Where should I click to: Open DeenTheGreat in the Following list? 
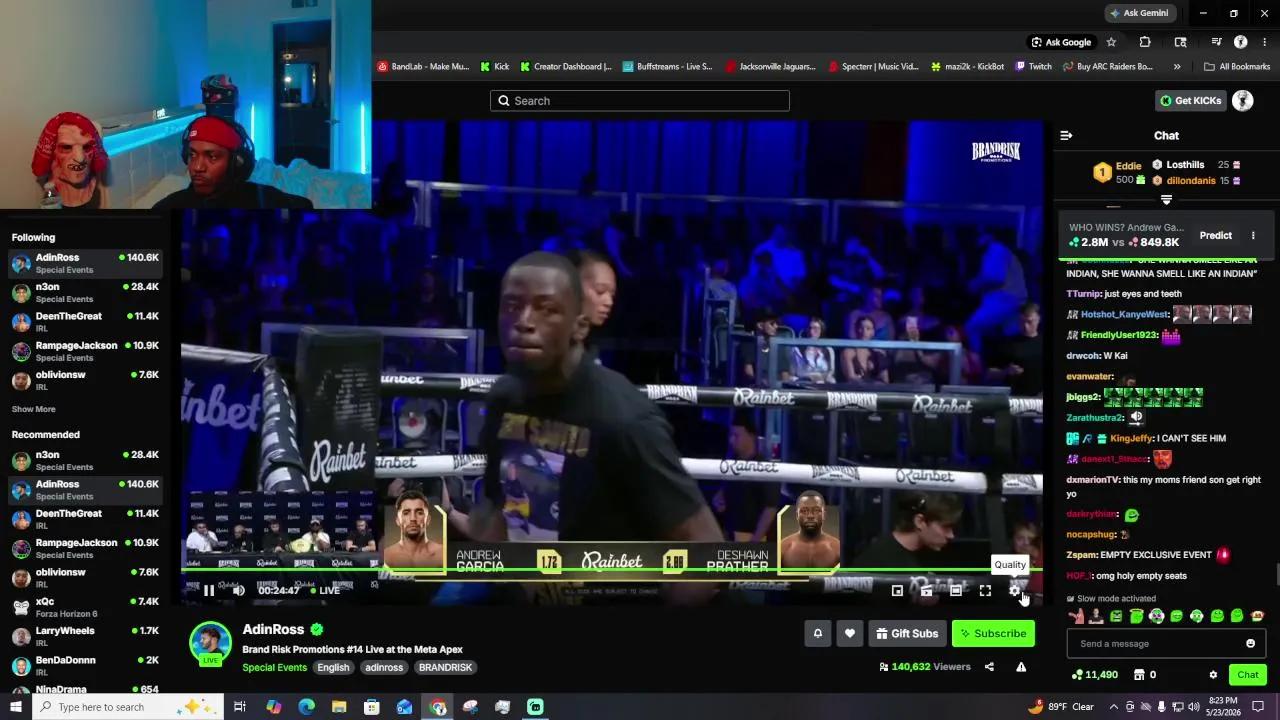pyautogui.click(x=85, y=321)
